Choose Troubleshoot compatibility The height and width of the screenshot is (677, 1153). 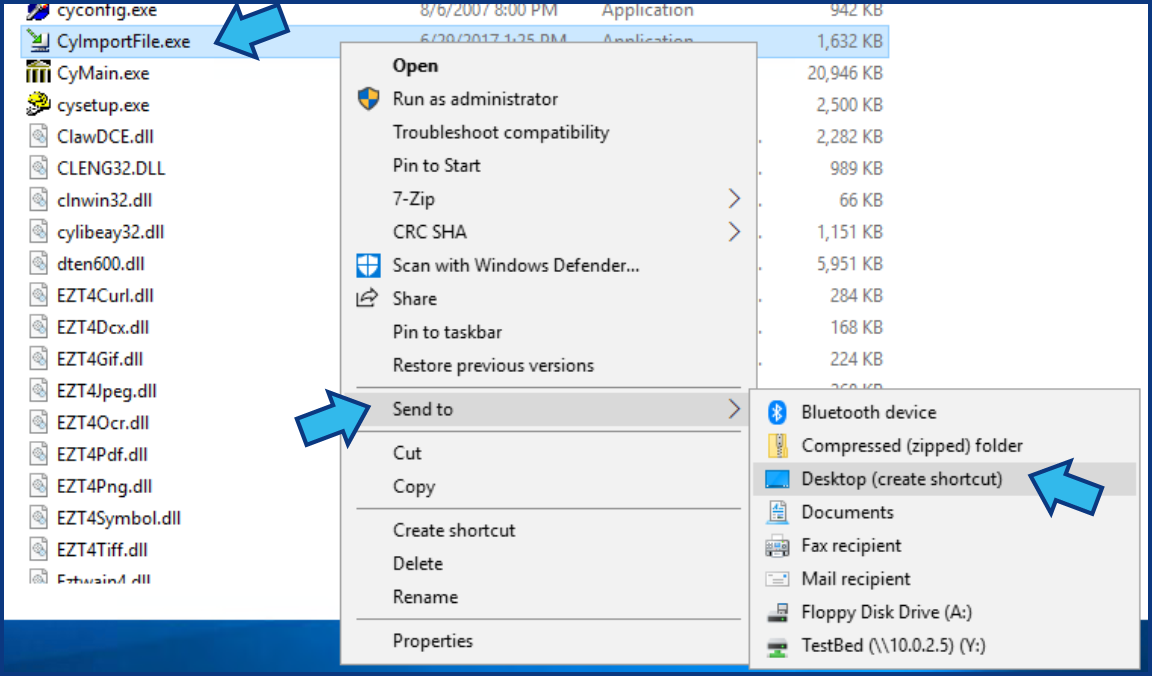[x=501, y=132]
